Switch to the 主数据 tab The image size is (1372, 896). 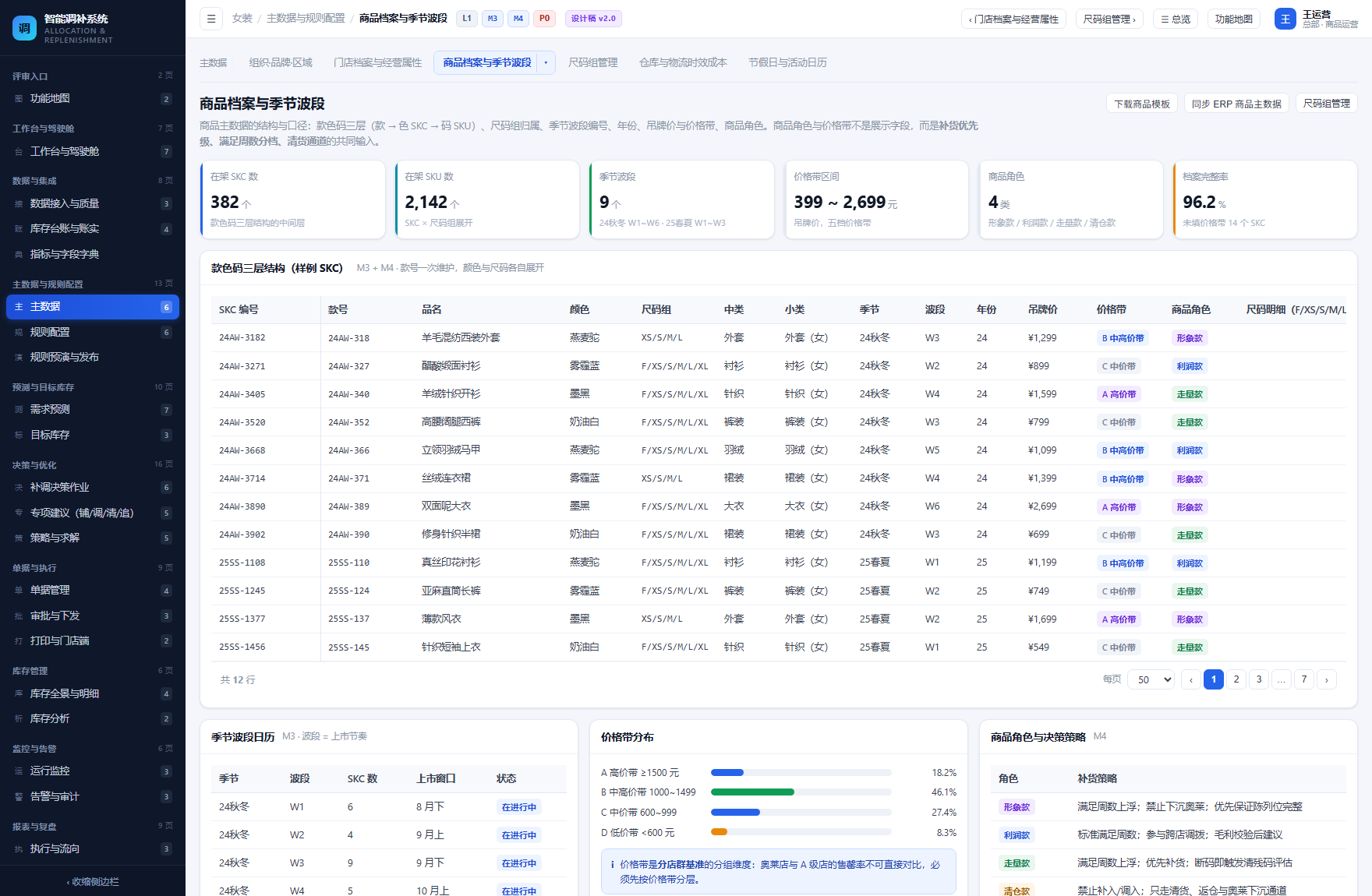pyautogui.click(x=214, y=63)
